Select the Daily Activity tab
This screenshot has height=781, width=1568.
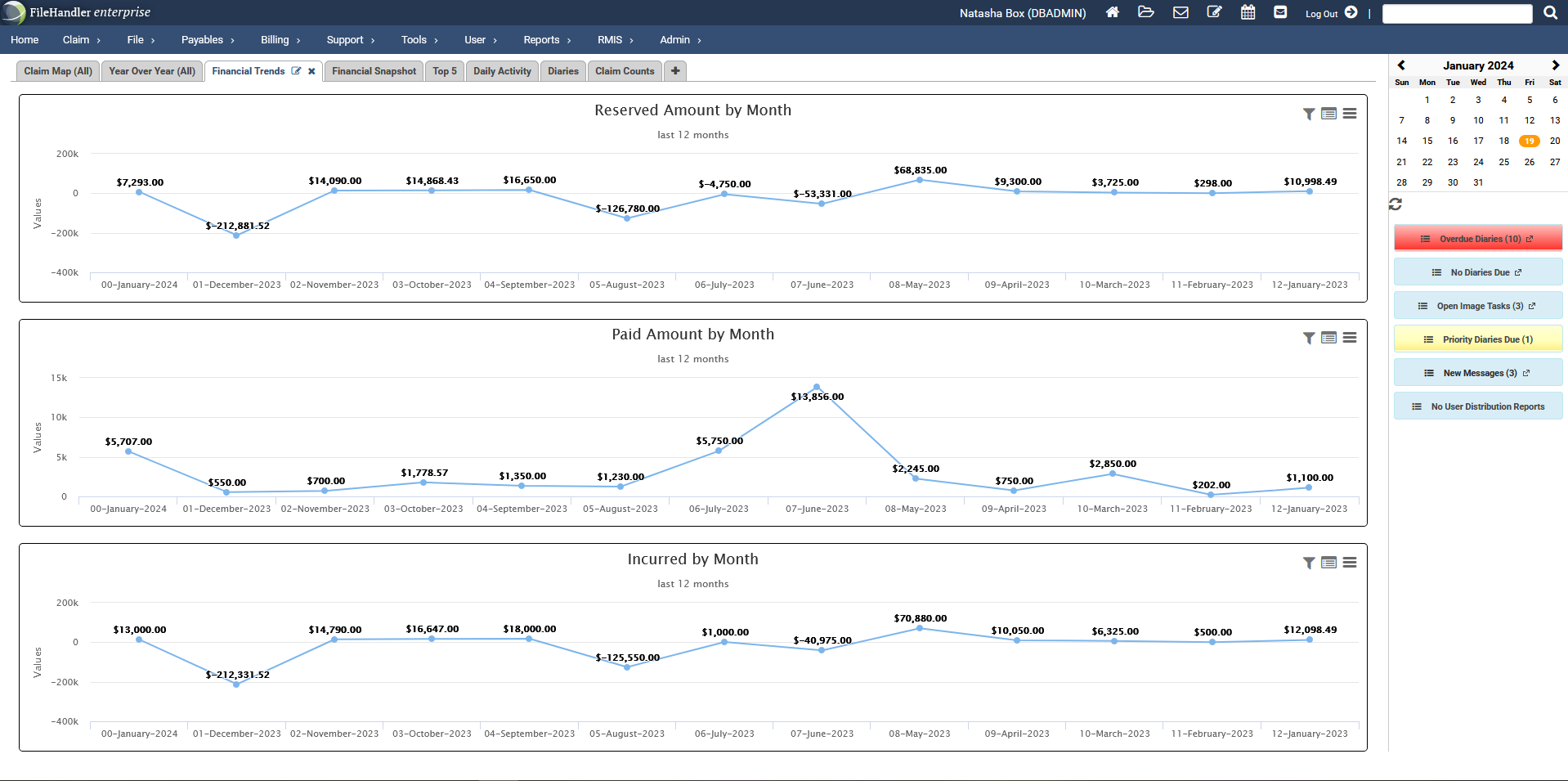[x=501, y=71]
